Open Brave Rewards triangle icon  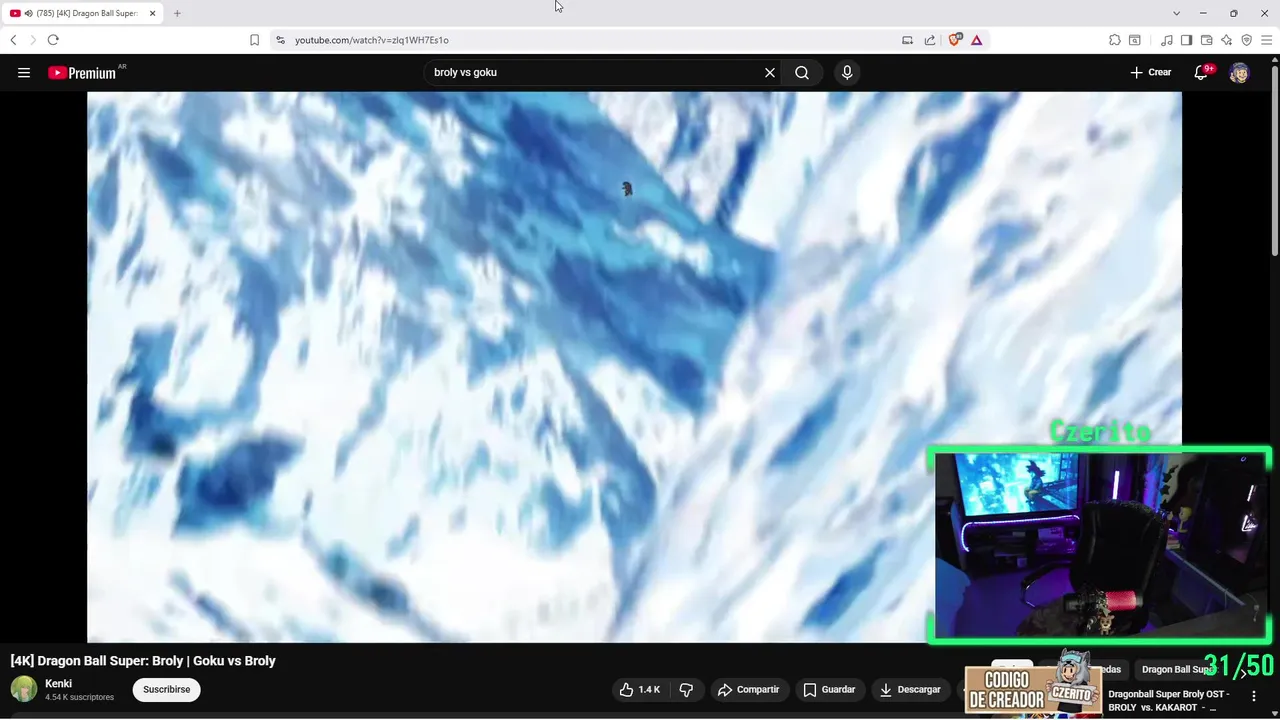coord(976,40)
